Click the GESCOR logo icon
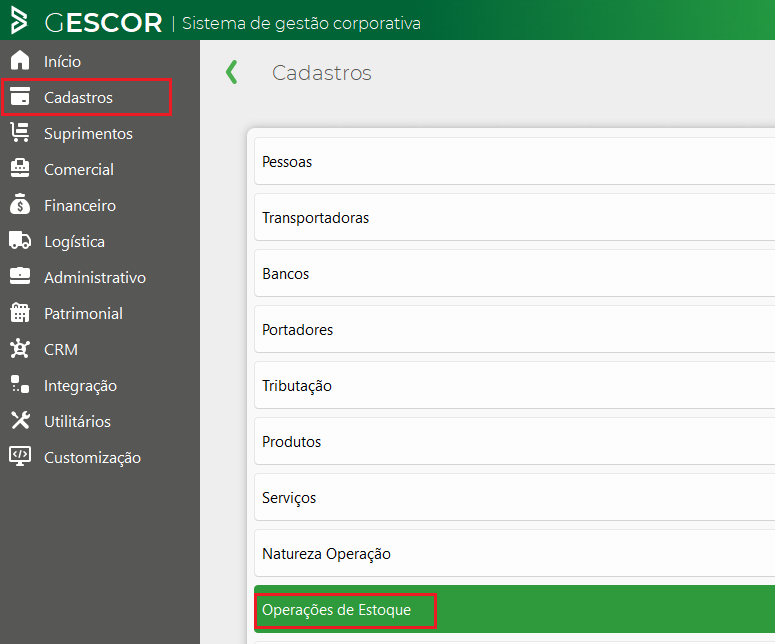Screen dimensions: 775x644 (x=19, y=20)
